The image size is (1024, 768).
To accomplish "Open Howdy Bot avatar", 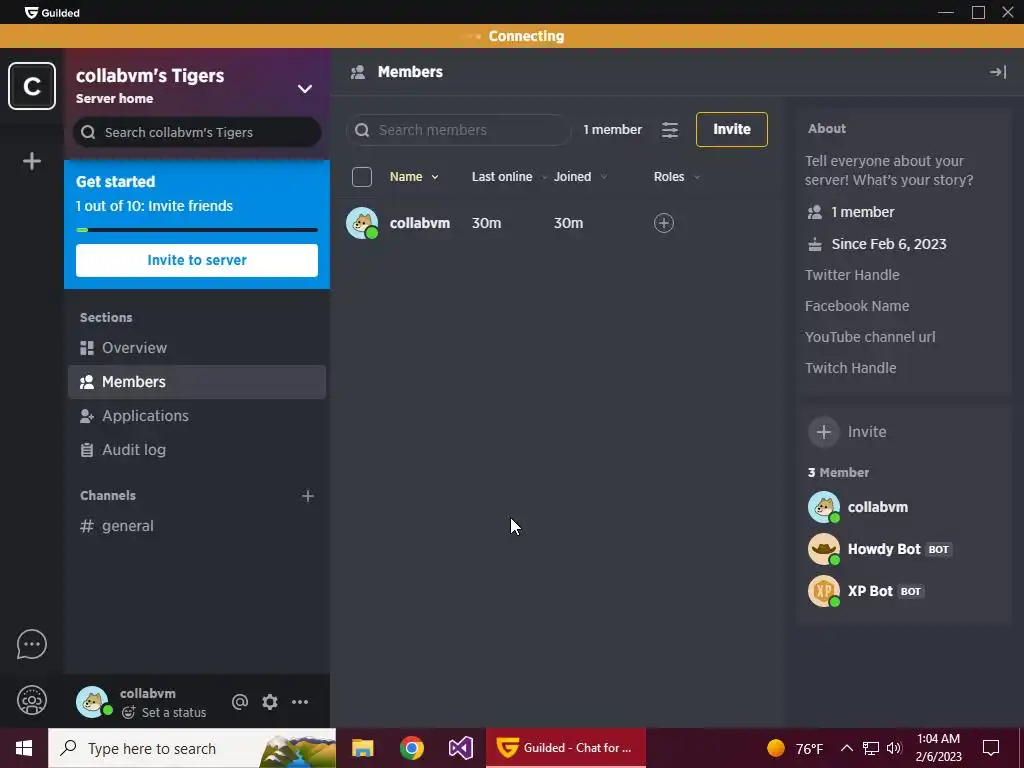I will [x=824, y=549].
